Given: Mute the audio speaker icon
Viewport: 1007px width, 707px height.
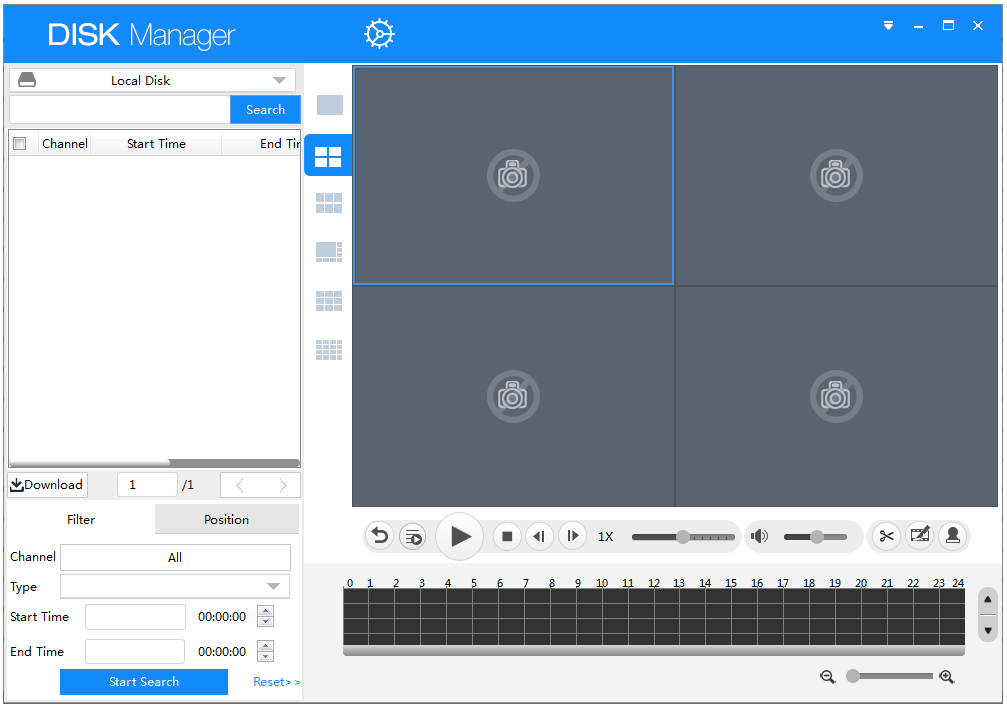Looking at the screenshot, I should [x=760, y=537].
